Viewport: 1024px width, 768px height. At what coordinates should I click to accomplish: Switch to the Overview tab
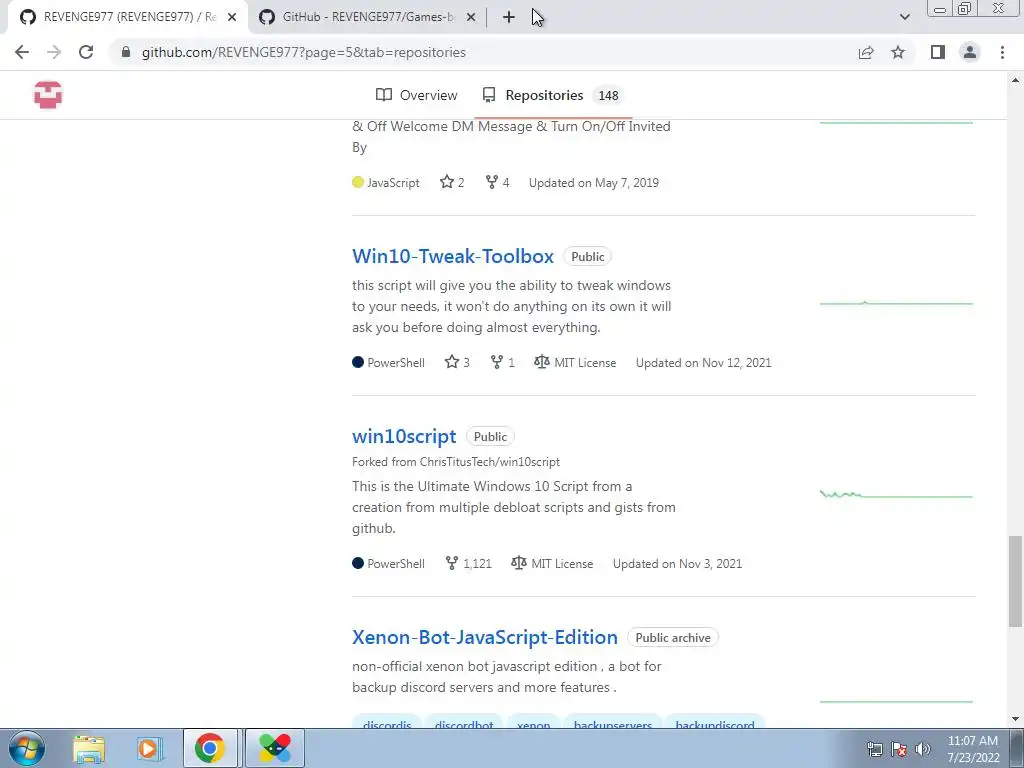pos(417,95)
